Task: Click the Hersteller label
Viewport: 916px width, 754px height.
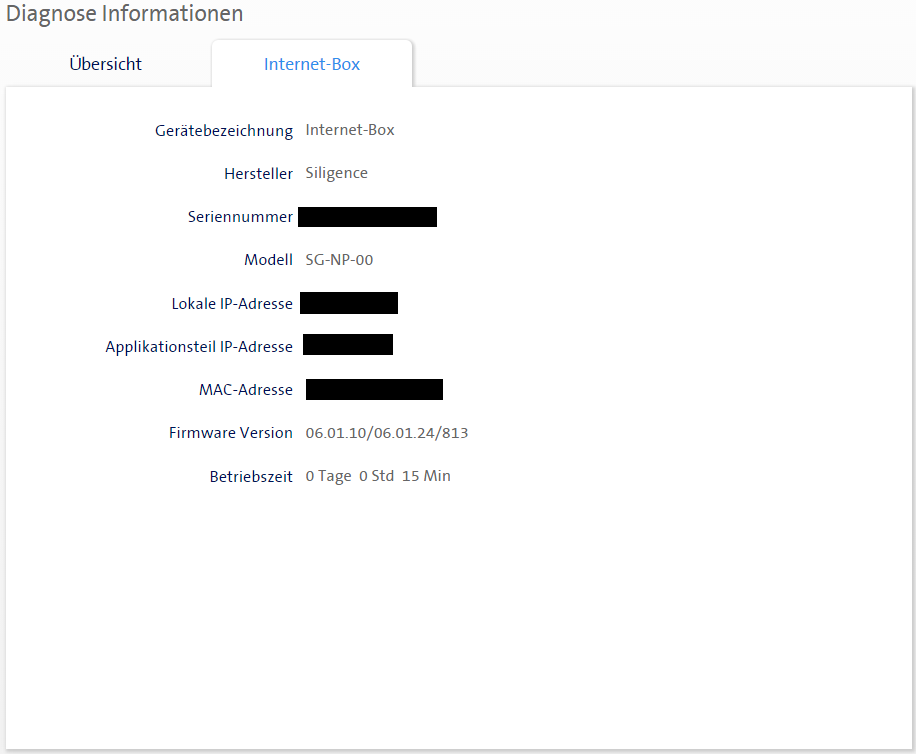Action: point(258,174)
